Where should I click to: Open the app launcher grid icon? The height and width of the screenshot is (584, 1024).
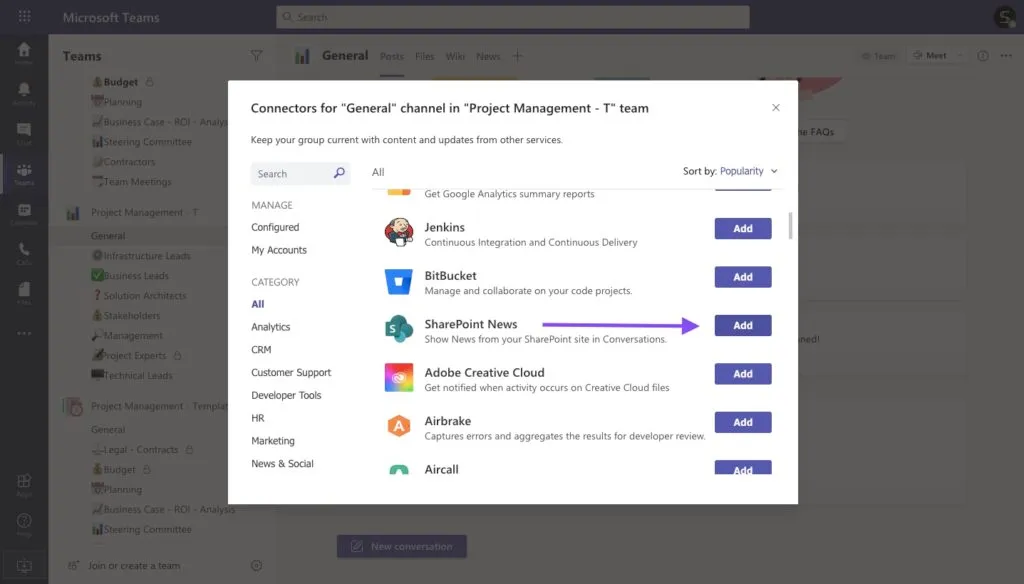pyautogui.click(x=24, y=16)
